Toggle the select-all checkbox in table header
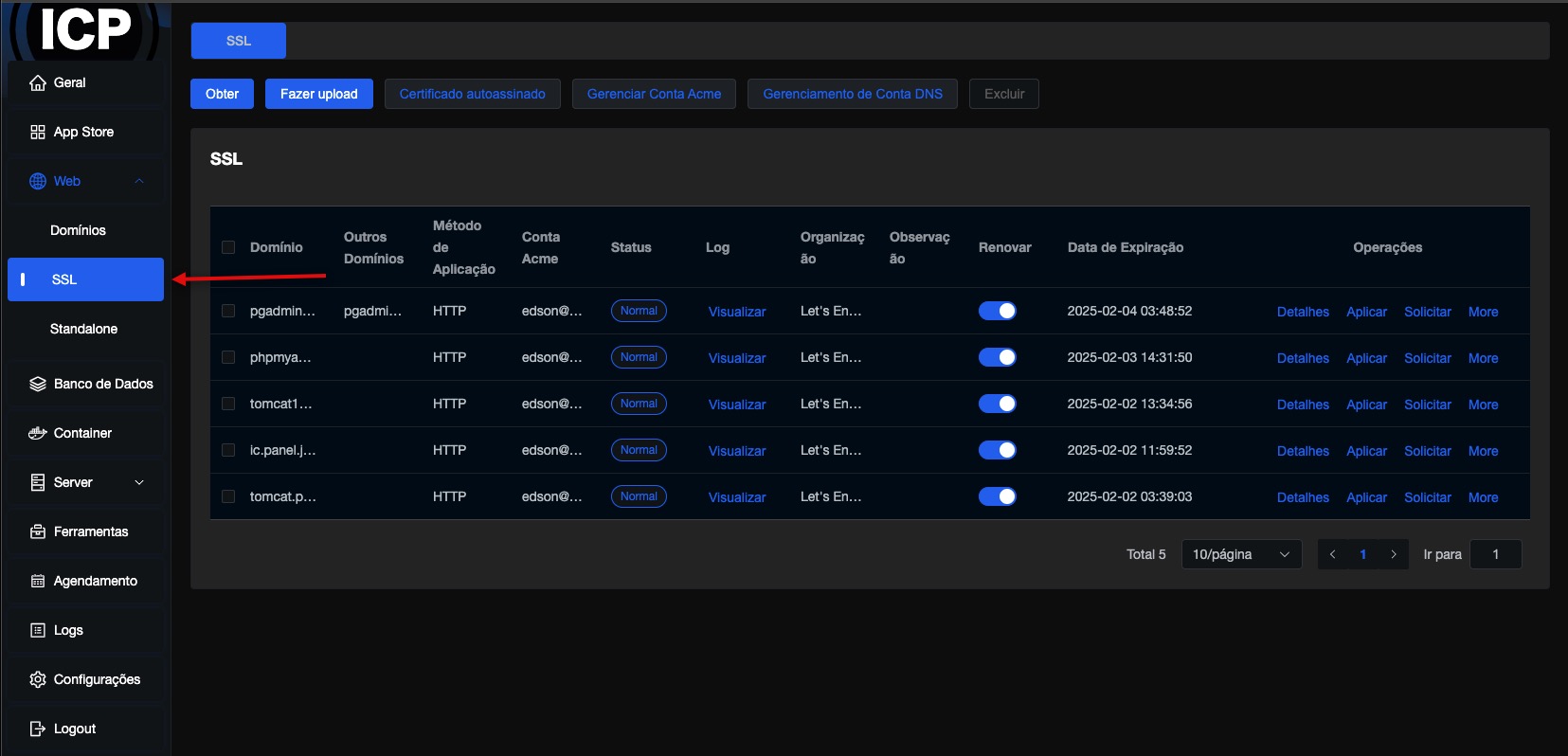1568x756 pixels. point(228,247)
